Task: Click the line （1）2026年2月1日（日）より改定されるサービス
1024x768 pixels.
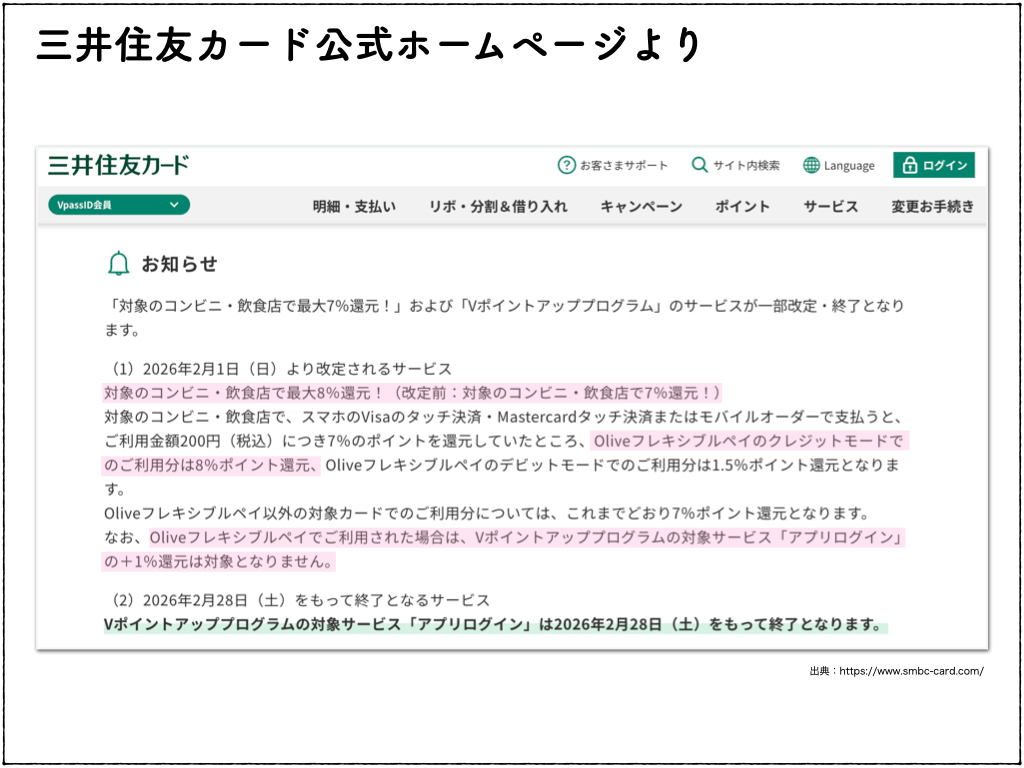Action: coord(281,369)
